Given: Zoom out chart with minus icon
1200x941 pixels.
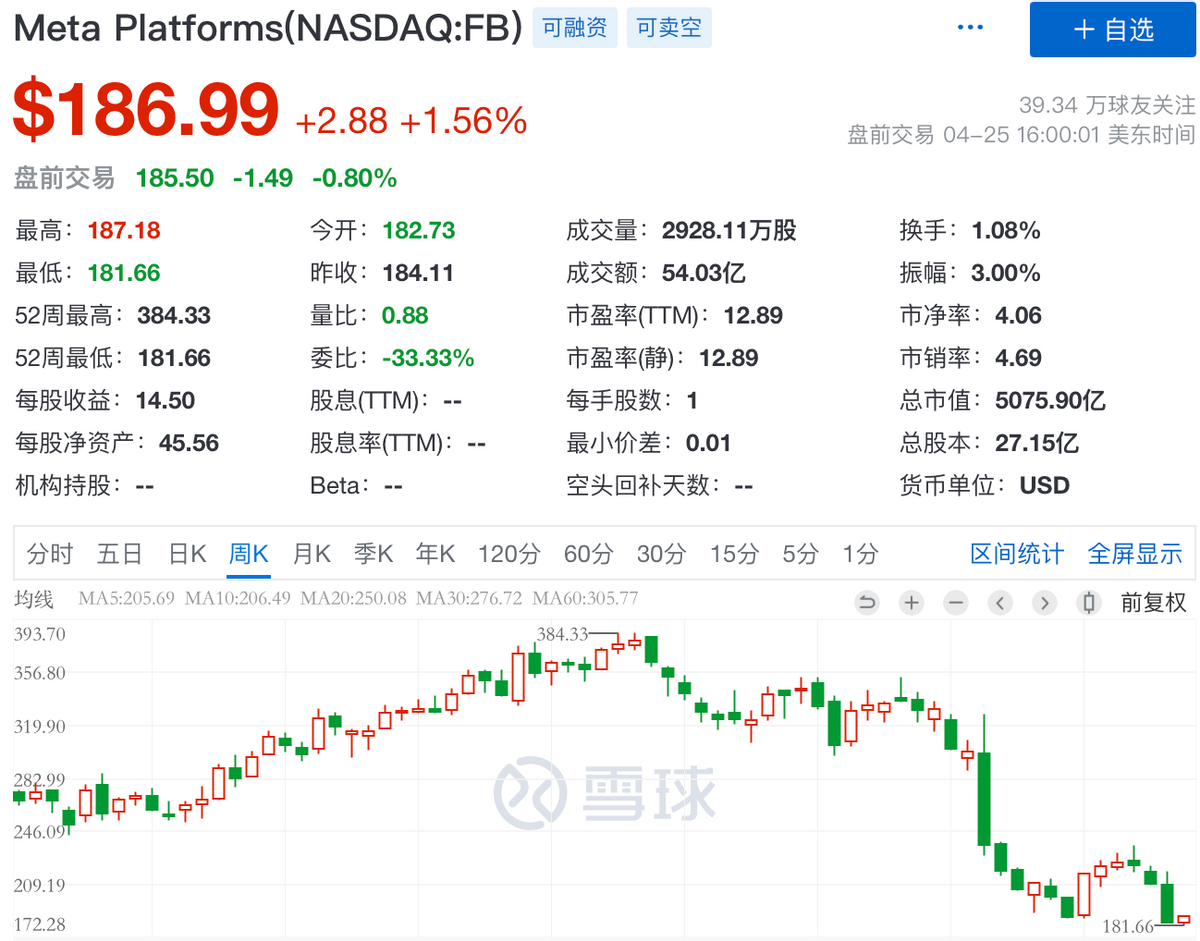Looking at the screenshot, I should (x=956, y=603).
